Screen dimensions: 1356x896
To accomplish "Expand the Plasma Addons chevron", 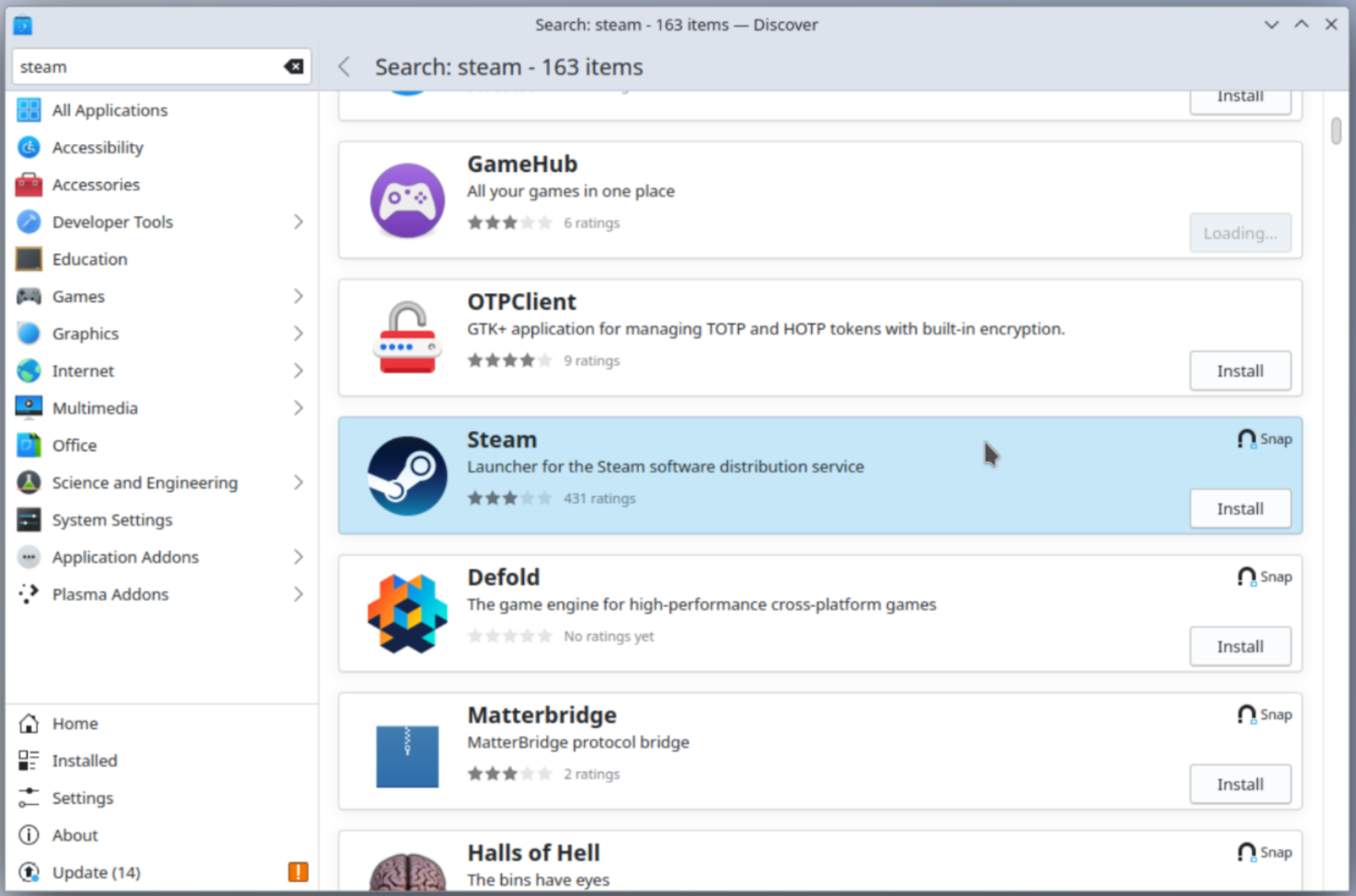I will 298,594.
